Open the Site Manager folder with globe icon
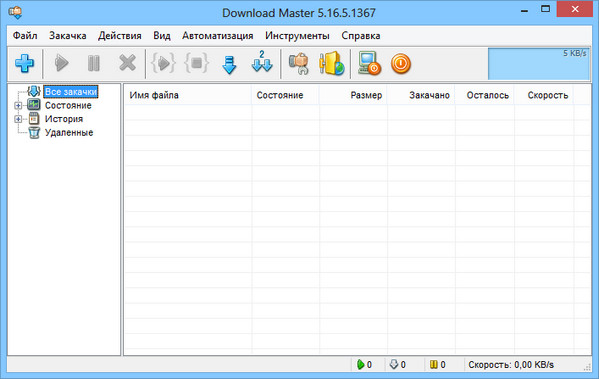 point(332,63)
